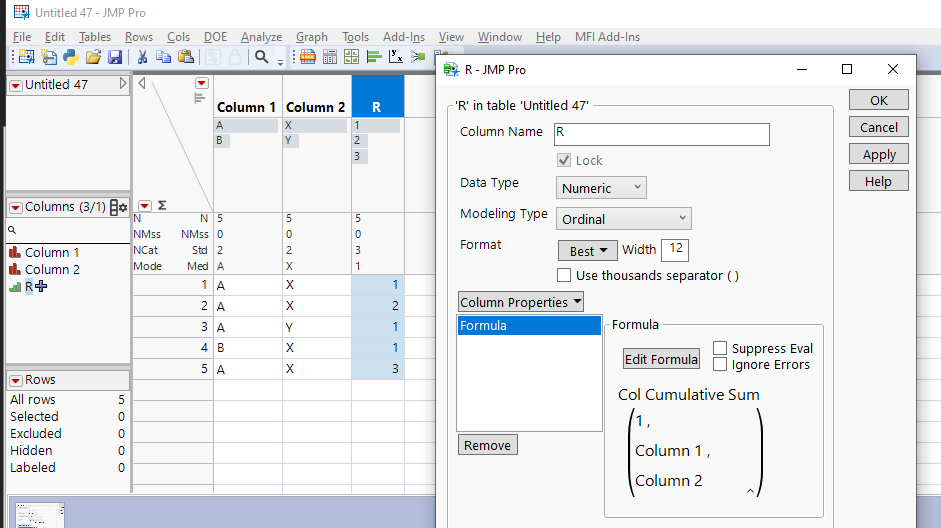Click Cancel in the R column dialog
The width and height of the screenshot is (941, 528).
coord(879,127)
